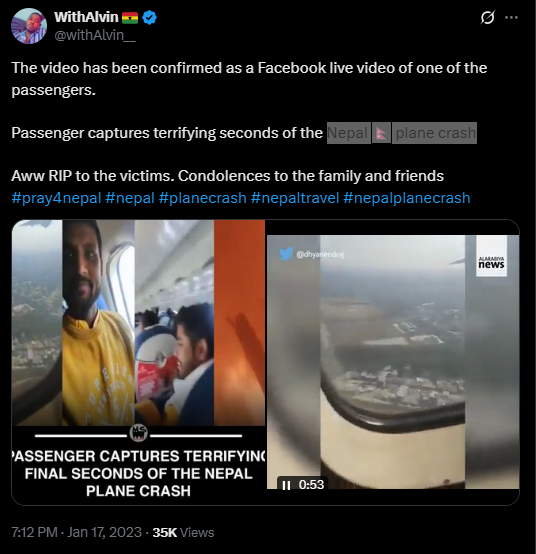
Task: Click the Al Arabiya news logo
Action: pyautogui.click(x=491, y=256)
